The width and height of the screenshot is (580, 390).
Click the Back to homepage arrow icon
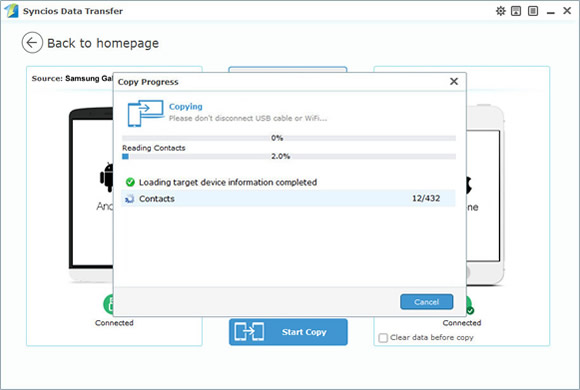(32, 43)
